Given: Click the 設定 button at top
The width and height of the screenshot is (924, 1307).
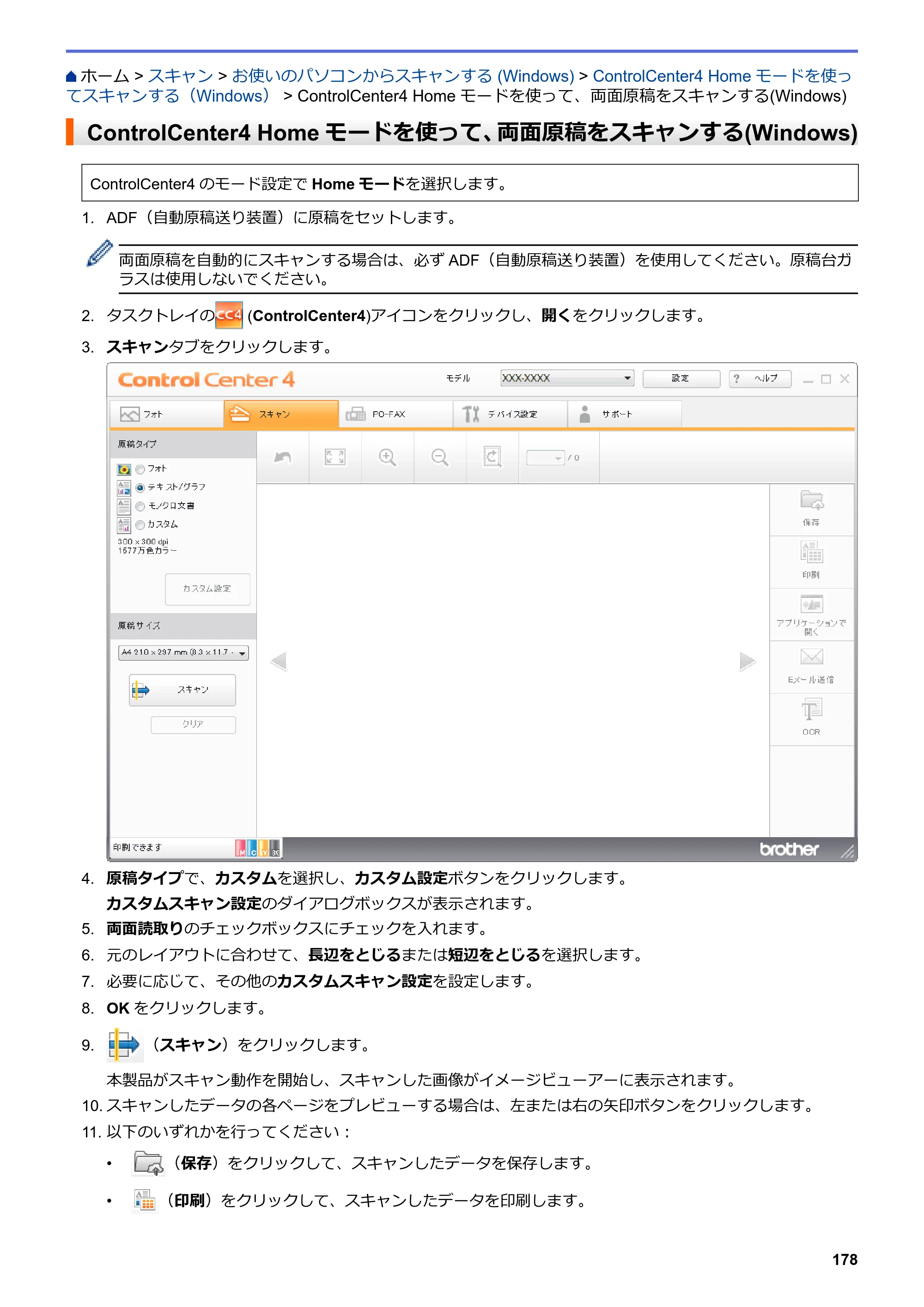Looking at the screenshot, I should (681, 378).
